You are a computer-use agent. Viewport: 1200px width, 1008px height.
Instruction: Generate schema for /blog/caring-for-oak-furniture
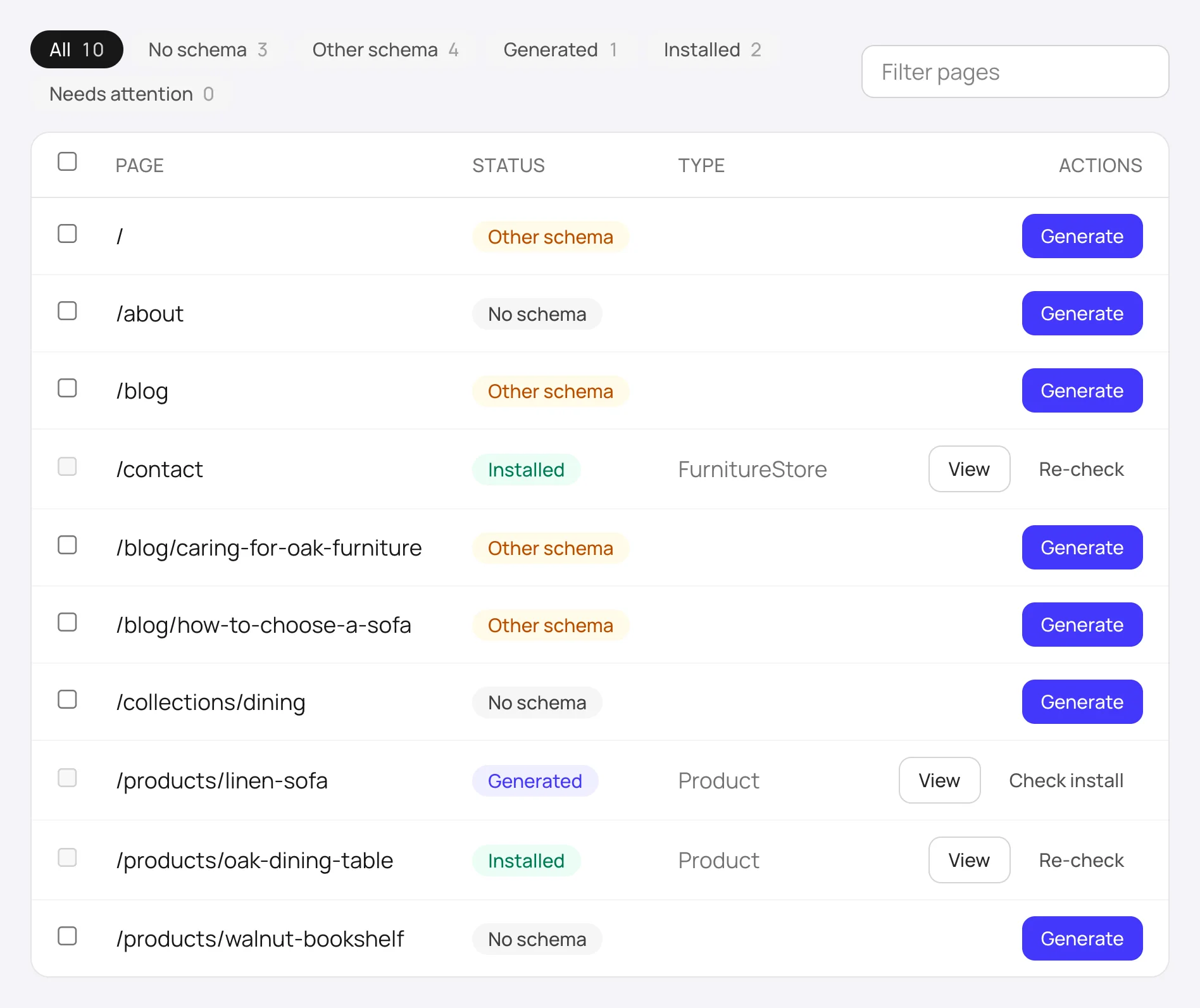(x=1082, y=547)
